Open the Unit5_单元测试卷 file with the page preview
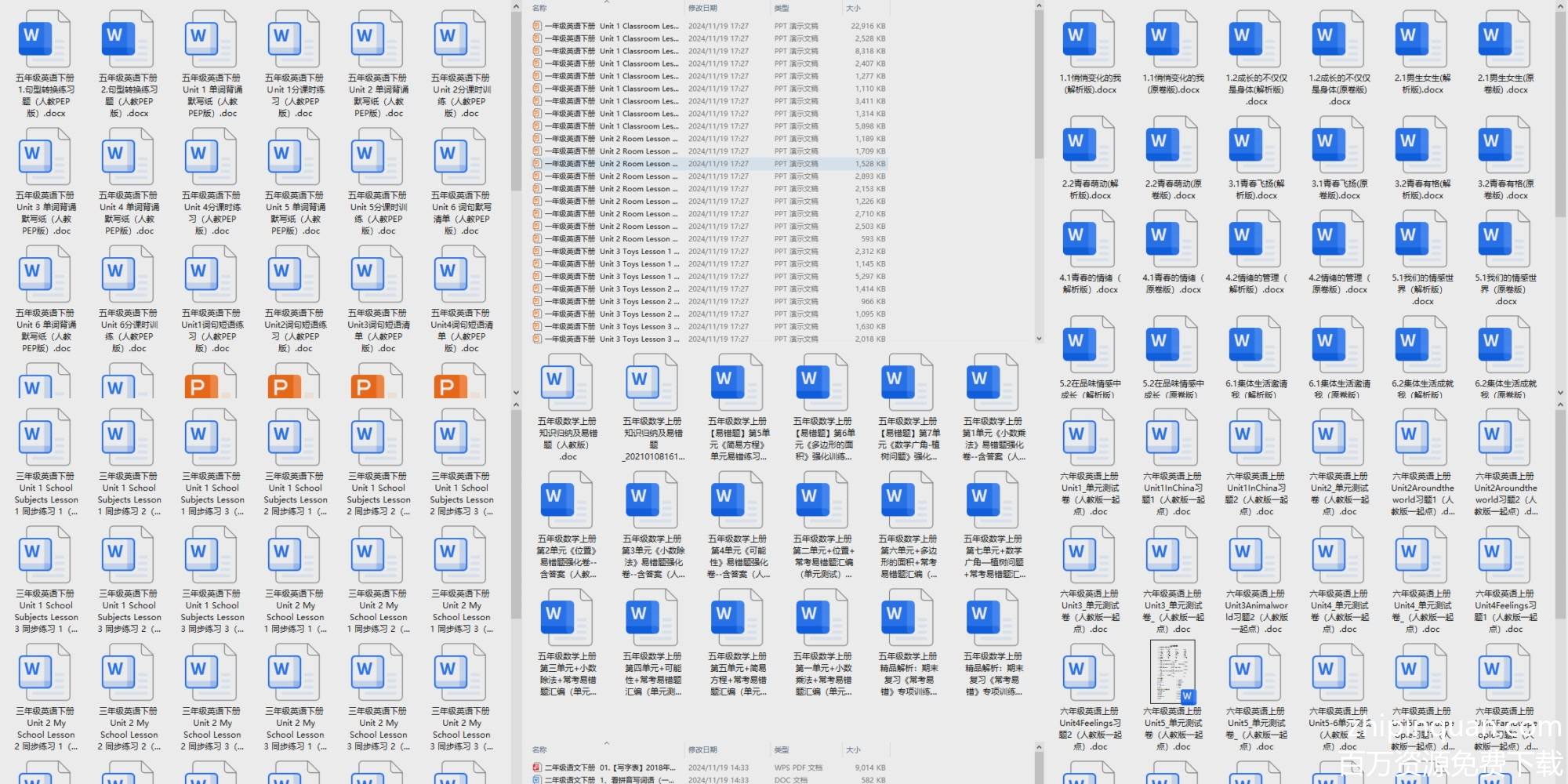Image resolution: width=1568 pixels, height=784 pixels. pyautogui.click(x=1172, y=672)
